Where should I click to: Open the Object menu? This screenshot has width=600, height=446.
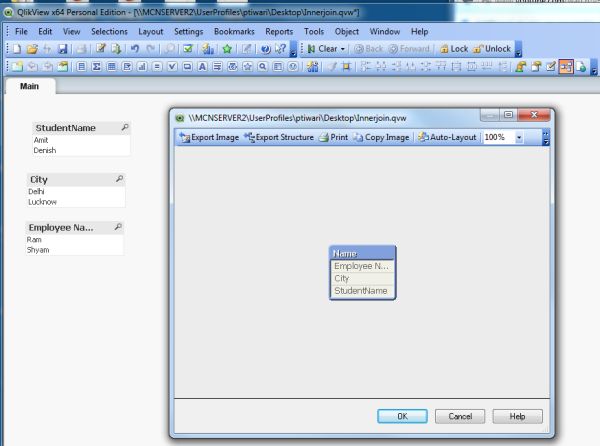(347, 31)
